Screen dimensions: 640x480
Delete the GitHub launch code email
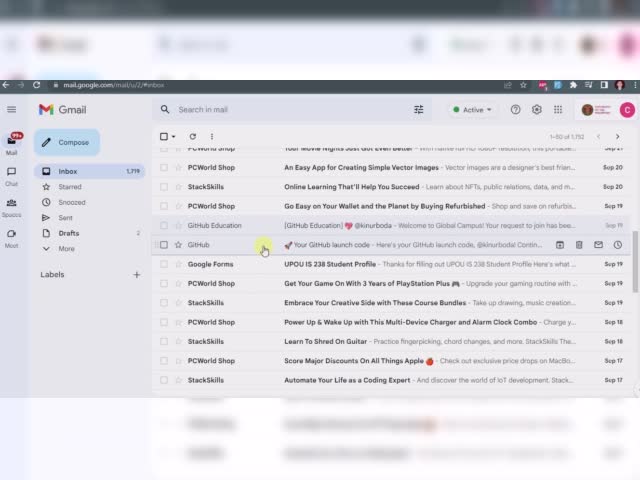579,245
